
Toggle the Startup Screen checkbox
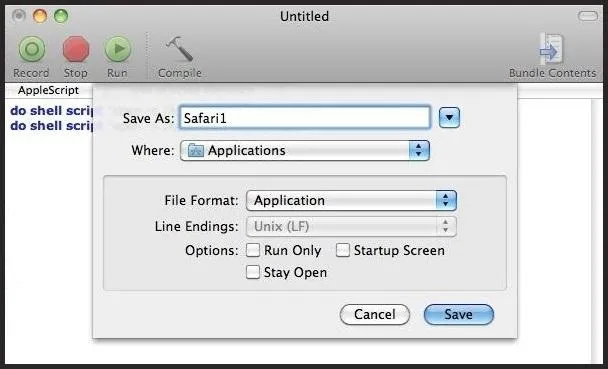coord(343,250)
